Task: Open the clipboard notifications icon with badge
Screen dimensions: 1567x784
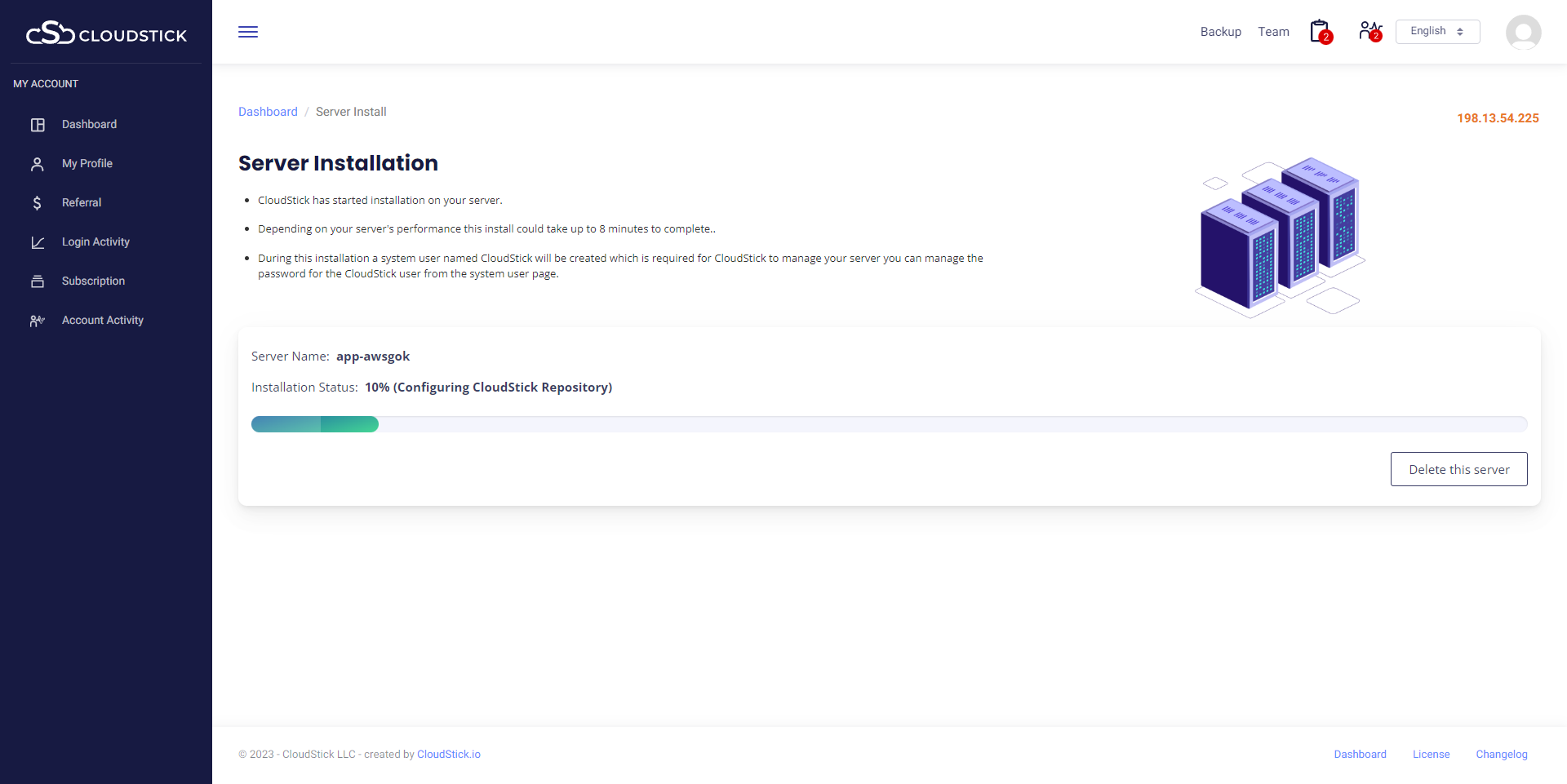Action: pos(1320,32)
